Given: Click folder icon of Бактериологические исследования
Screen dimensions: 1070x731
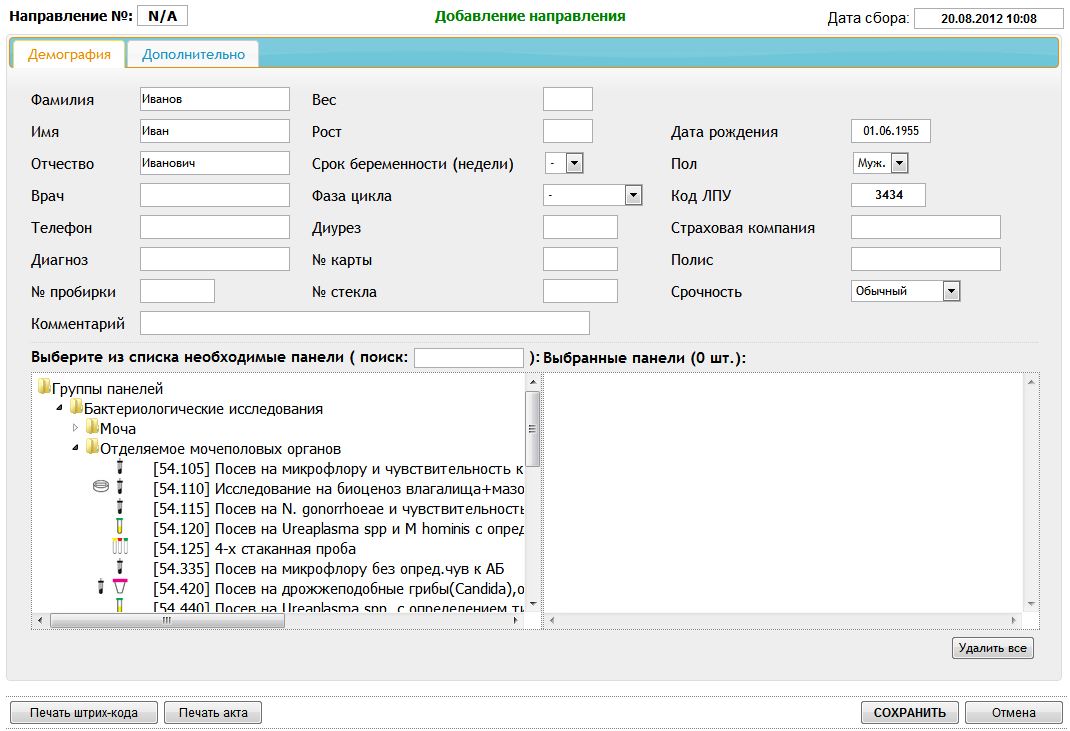Looking at the screenshot, I should coord(76,407).
